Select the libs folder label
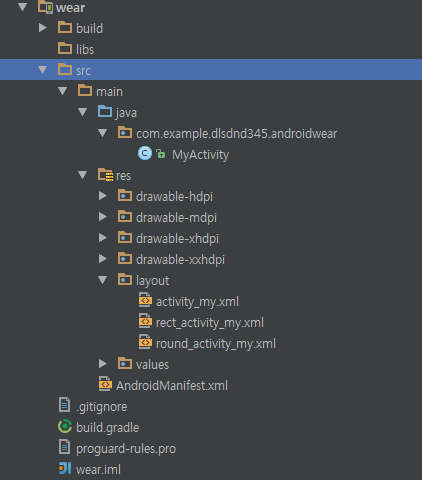This screenshot has height=480, width=422. 85,49
